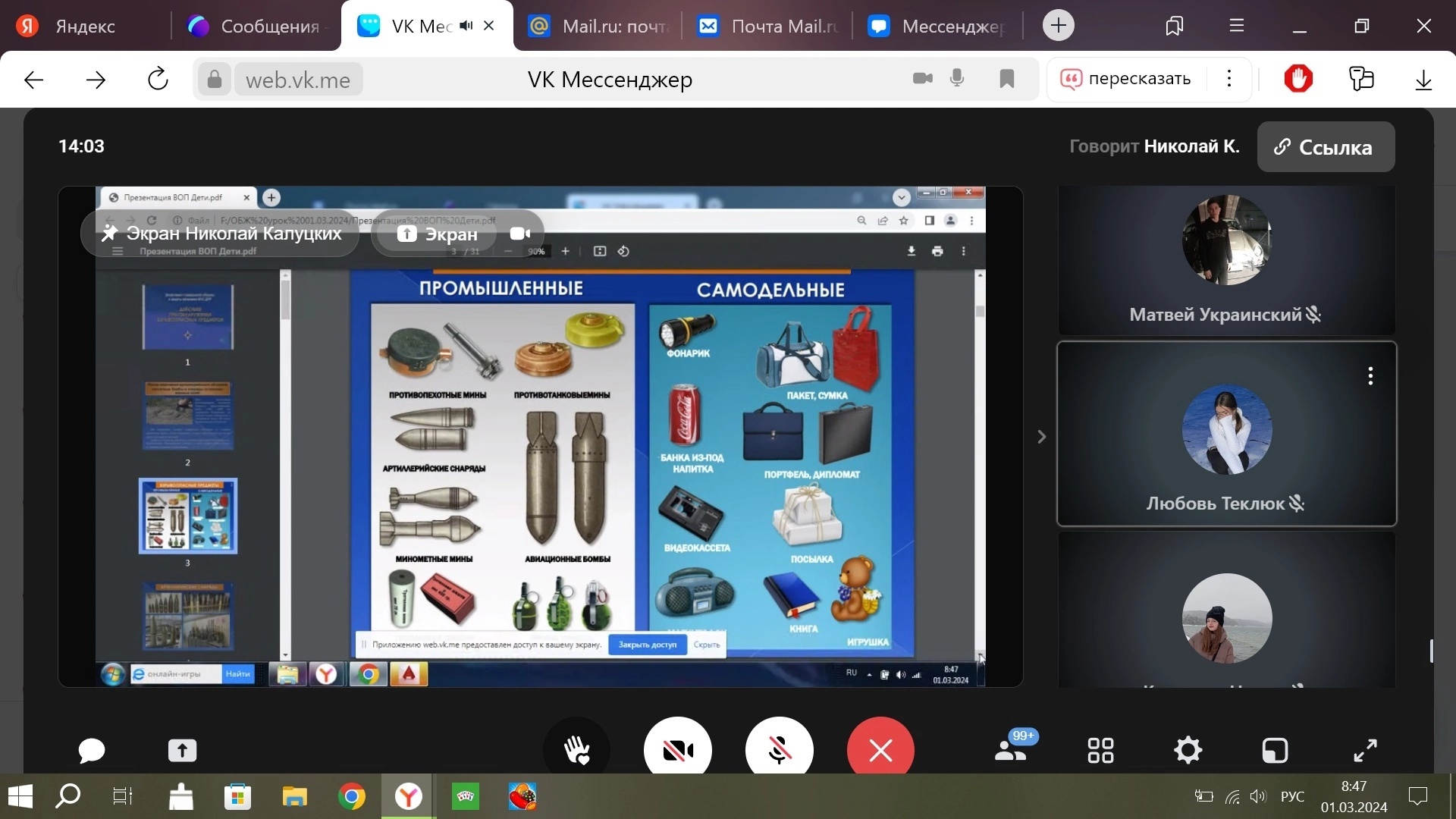Go back to previous page
1456x819 pixels.
coord(33,80)
